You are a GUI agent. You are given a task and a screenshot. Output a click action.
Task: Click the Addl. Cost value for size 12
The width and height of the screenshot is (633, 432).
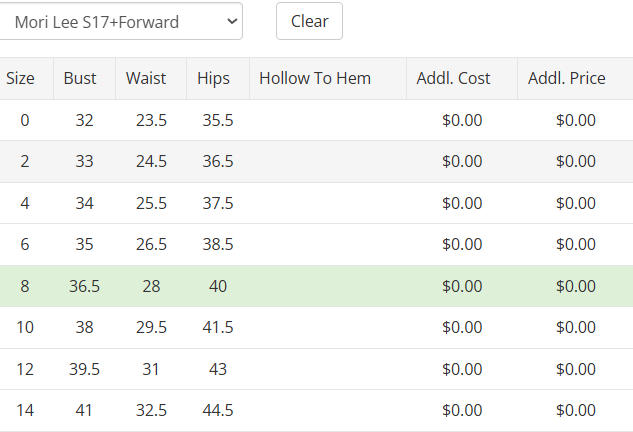click(x=462, y=369)
